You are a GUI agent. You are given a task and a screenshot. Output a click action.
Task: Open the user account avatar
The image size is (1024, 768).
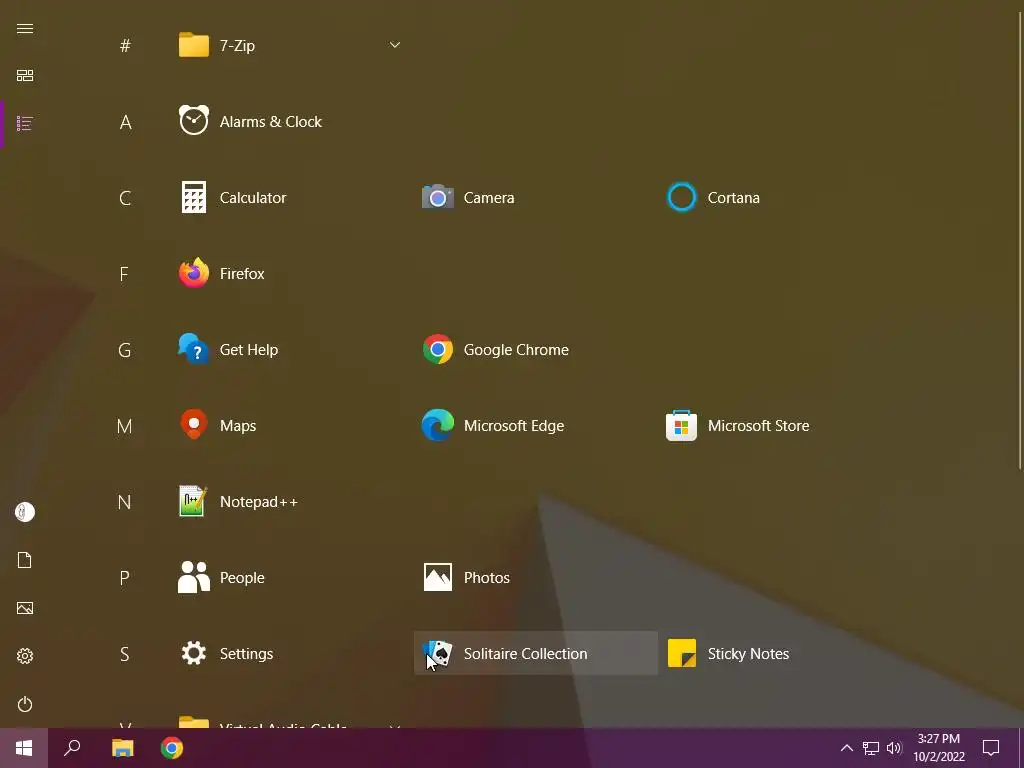[x=25, y=511]
